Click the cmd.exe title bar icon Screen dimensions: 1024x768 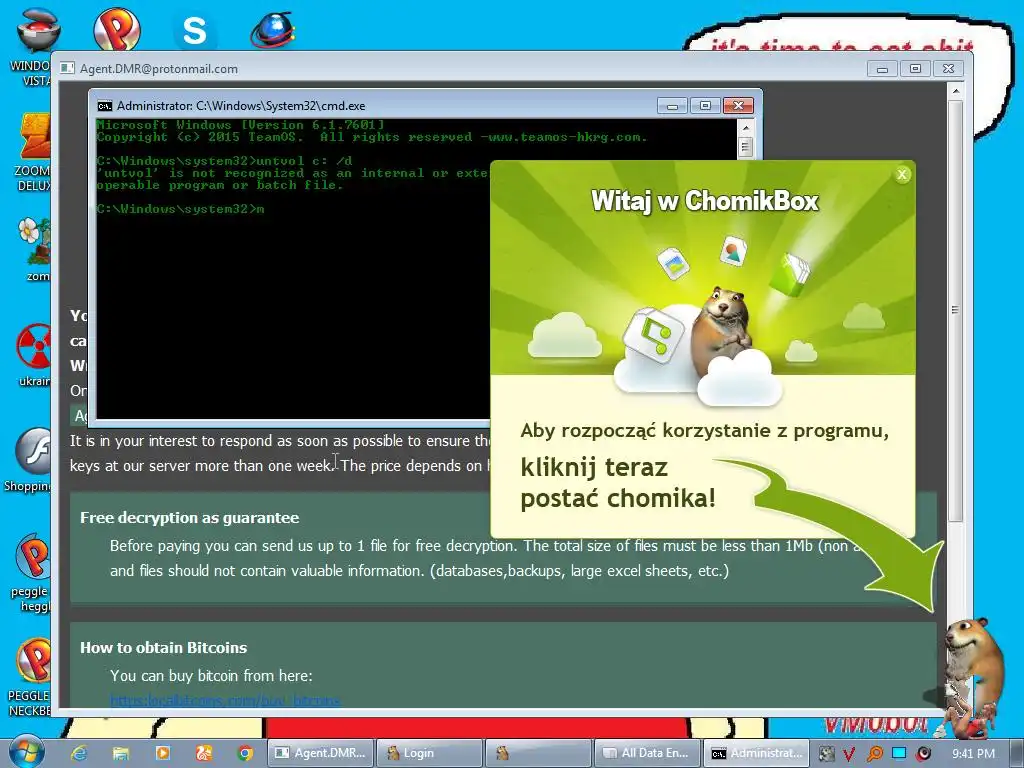(x=104, y=106)
